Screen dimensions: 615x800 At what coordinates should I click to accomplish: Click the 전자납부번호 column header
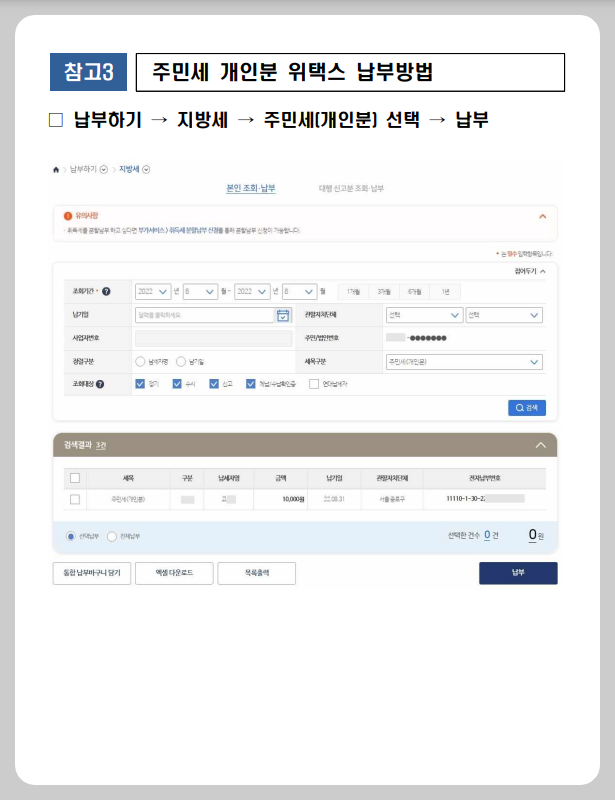(x=484, y=479)
